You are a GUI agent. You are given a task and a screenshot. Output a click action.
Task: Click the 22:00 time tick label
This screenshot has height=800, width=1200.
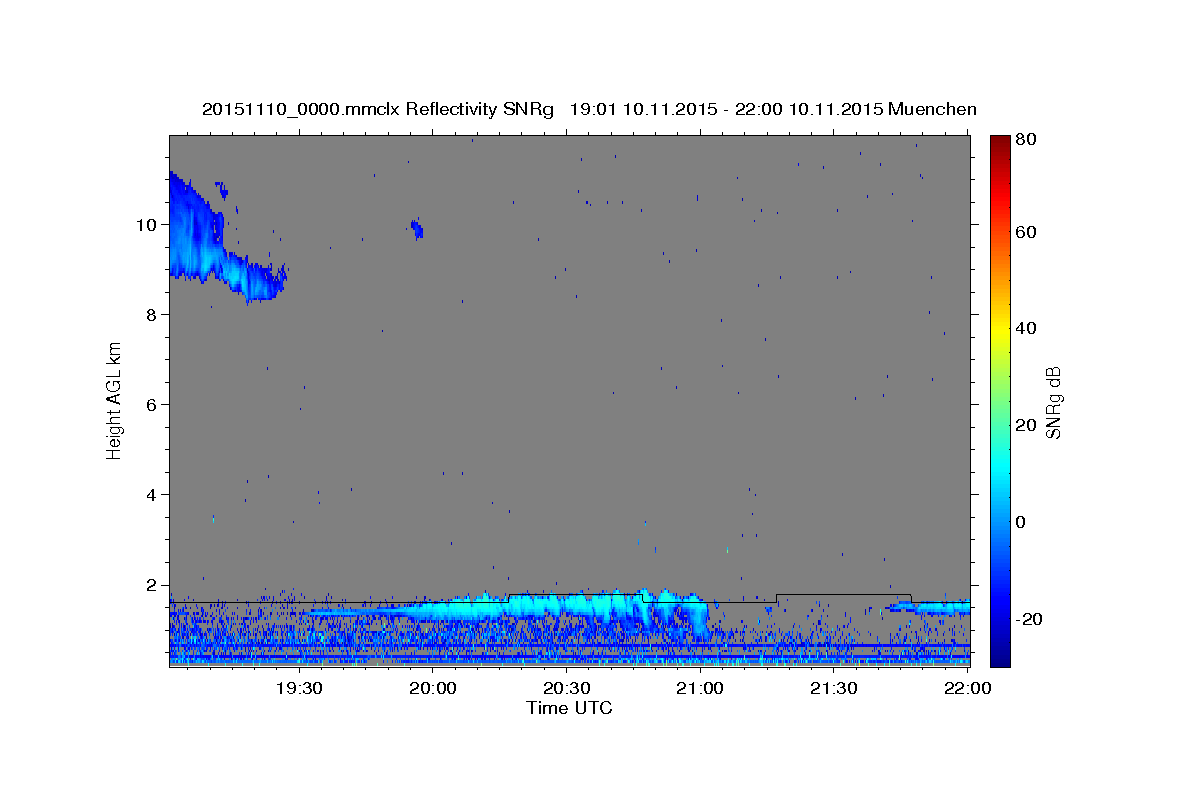[x=967, y=688]
